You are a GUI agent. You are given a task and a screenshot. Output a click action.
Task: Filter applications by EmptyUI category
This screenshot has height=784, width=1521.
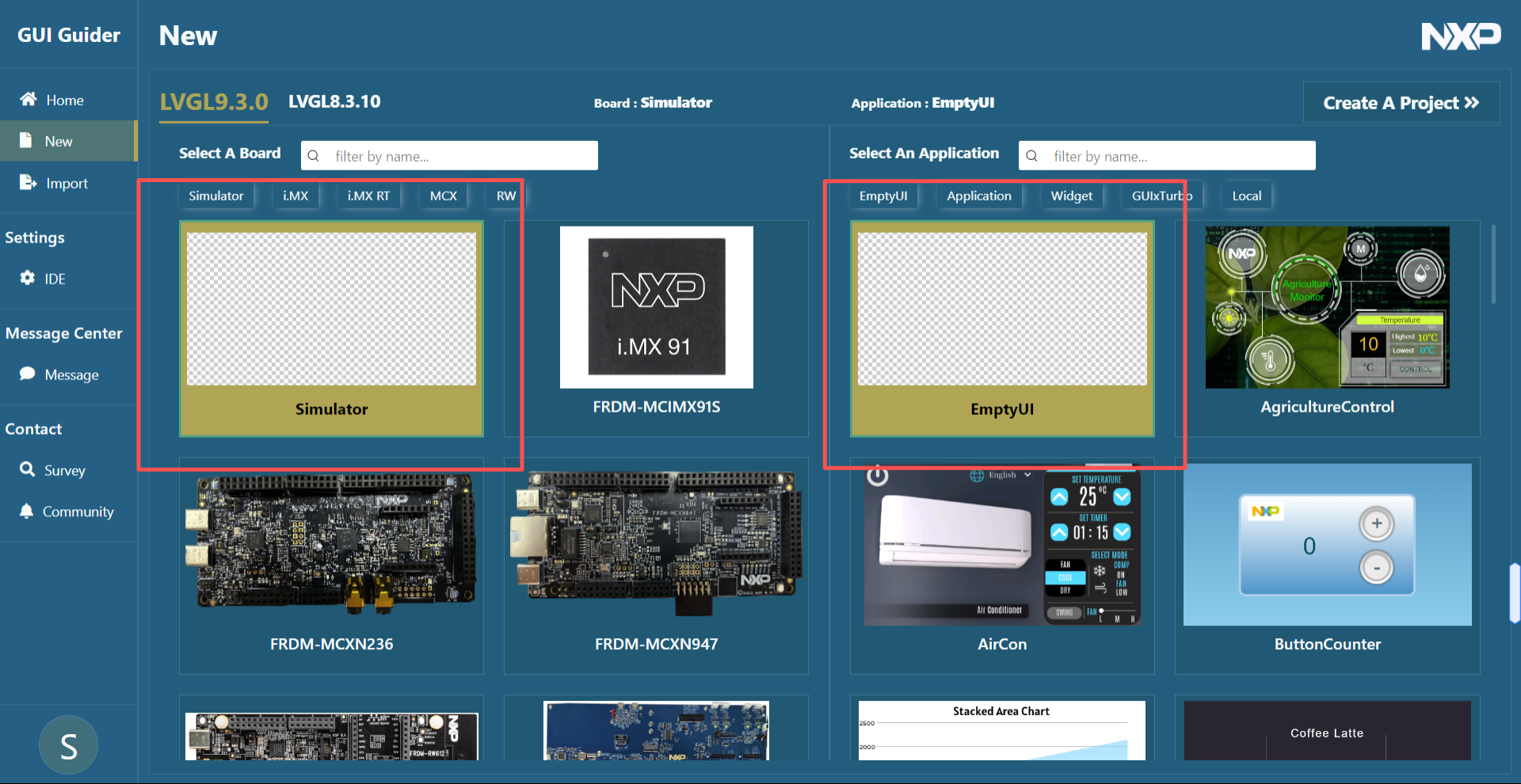883,196
